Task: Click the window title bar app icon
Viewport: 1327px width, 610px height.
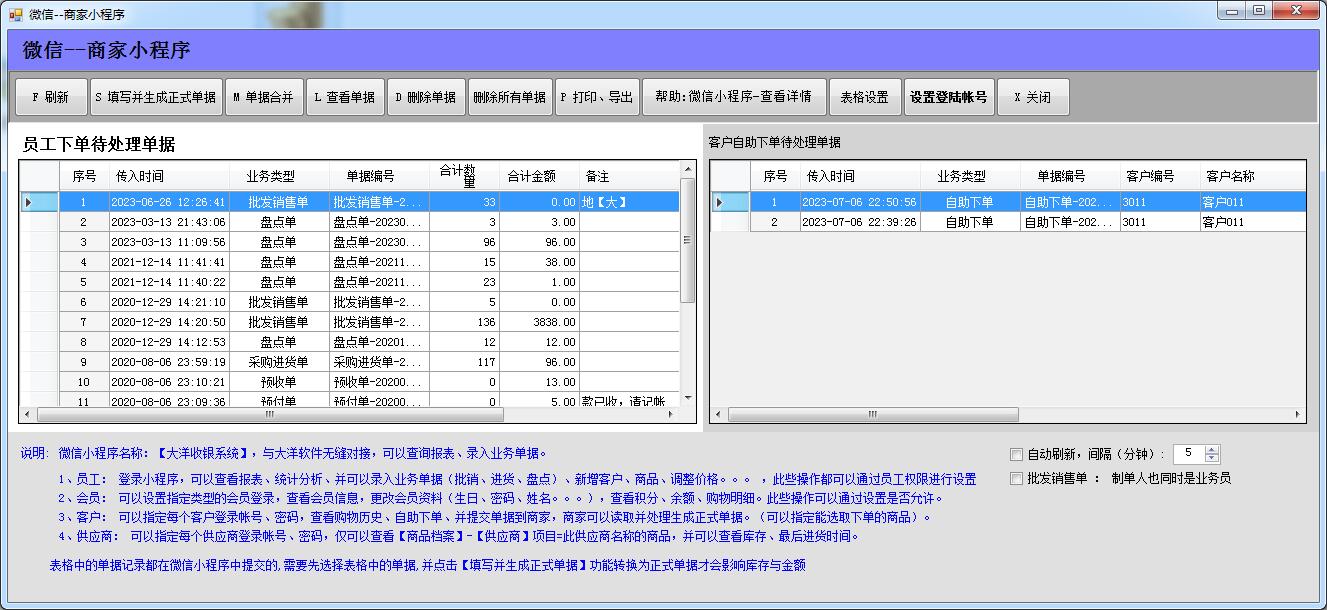Action: point(15,15)
